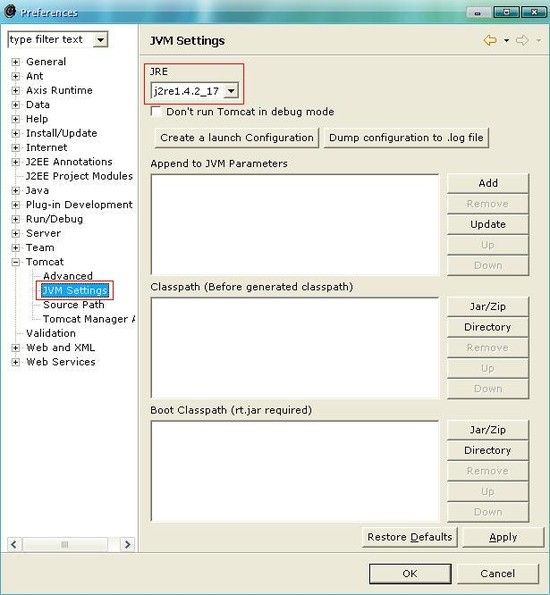Expand the Web Services node
The height and width of the screenshot is (595, 550).
click(x=15, y=362)
